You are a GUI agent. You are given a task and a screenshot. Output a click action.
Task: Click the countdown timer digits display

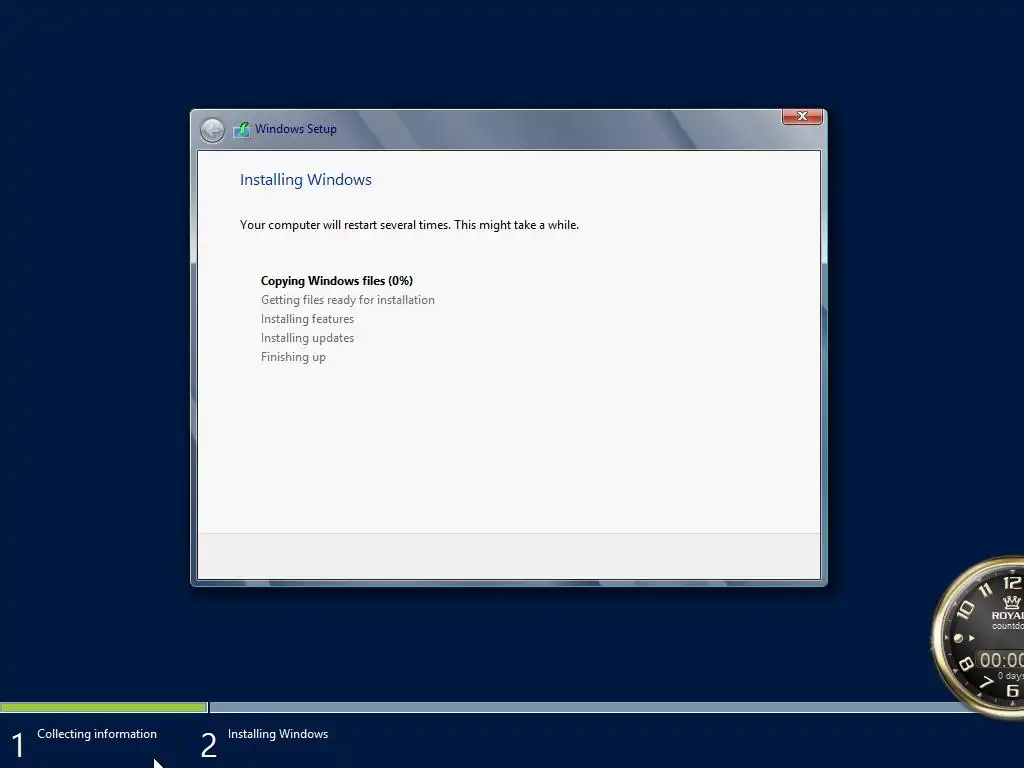pos(1000,660)
